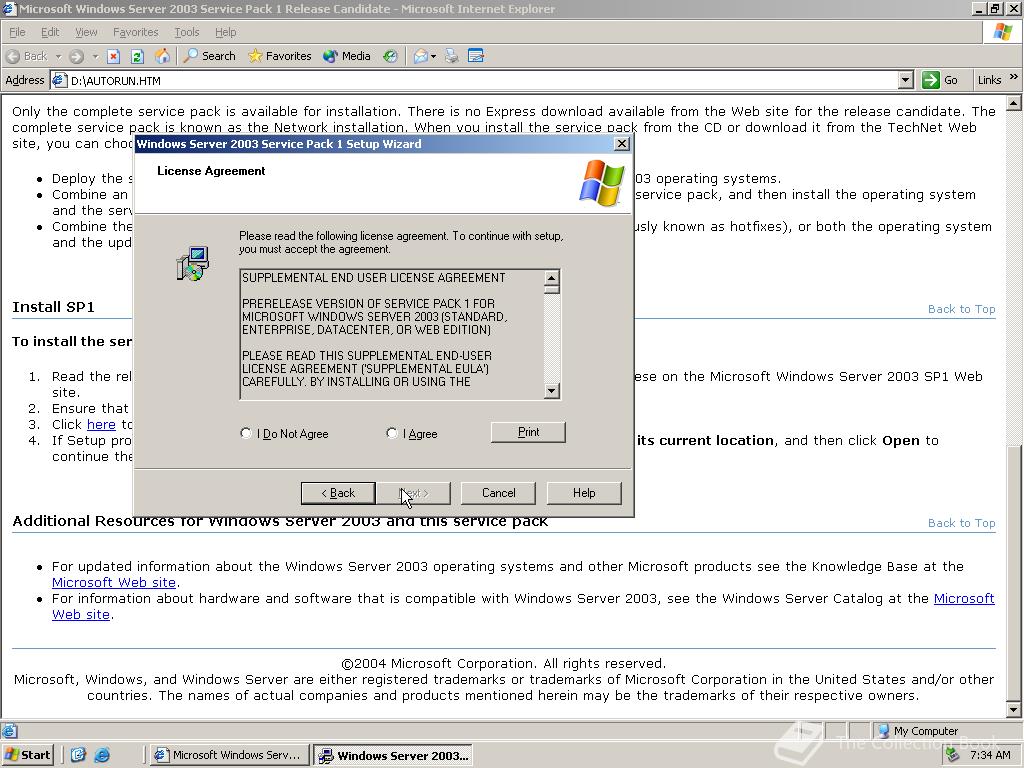Image resolution: width=1024 pixels, height=768 pixels.
Task: Click the license agreement scrollbar thumb
Action: tap(552, 289)
